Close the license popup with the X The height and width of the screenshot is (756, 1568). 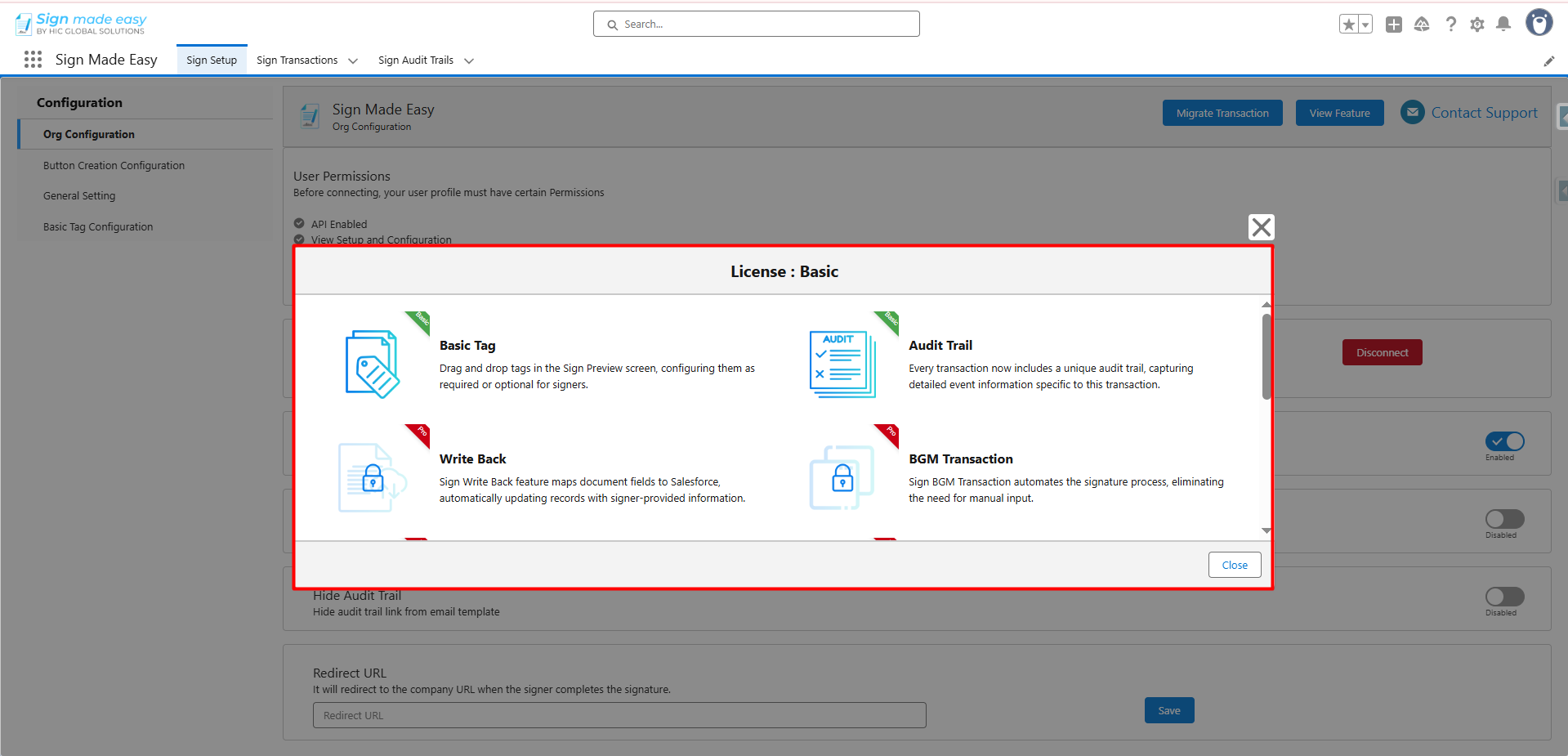tap(1262, 227)
